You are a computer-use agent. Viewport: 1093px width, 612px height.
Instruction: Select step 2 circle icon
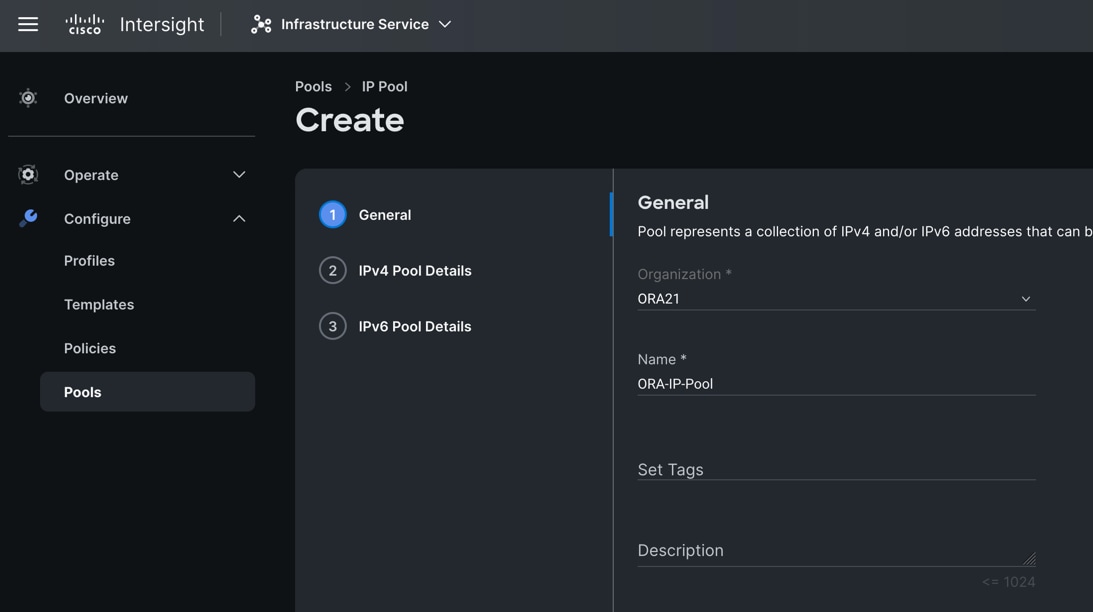point(333,271)
